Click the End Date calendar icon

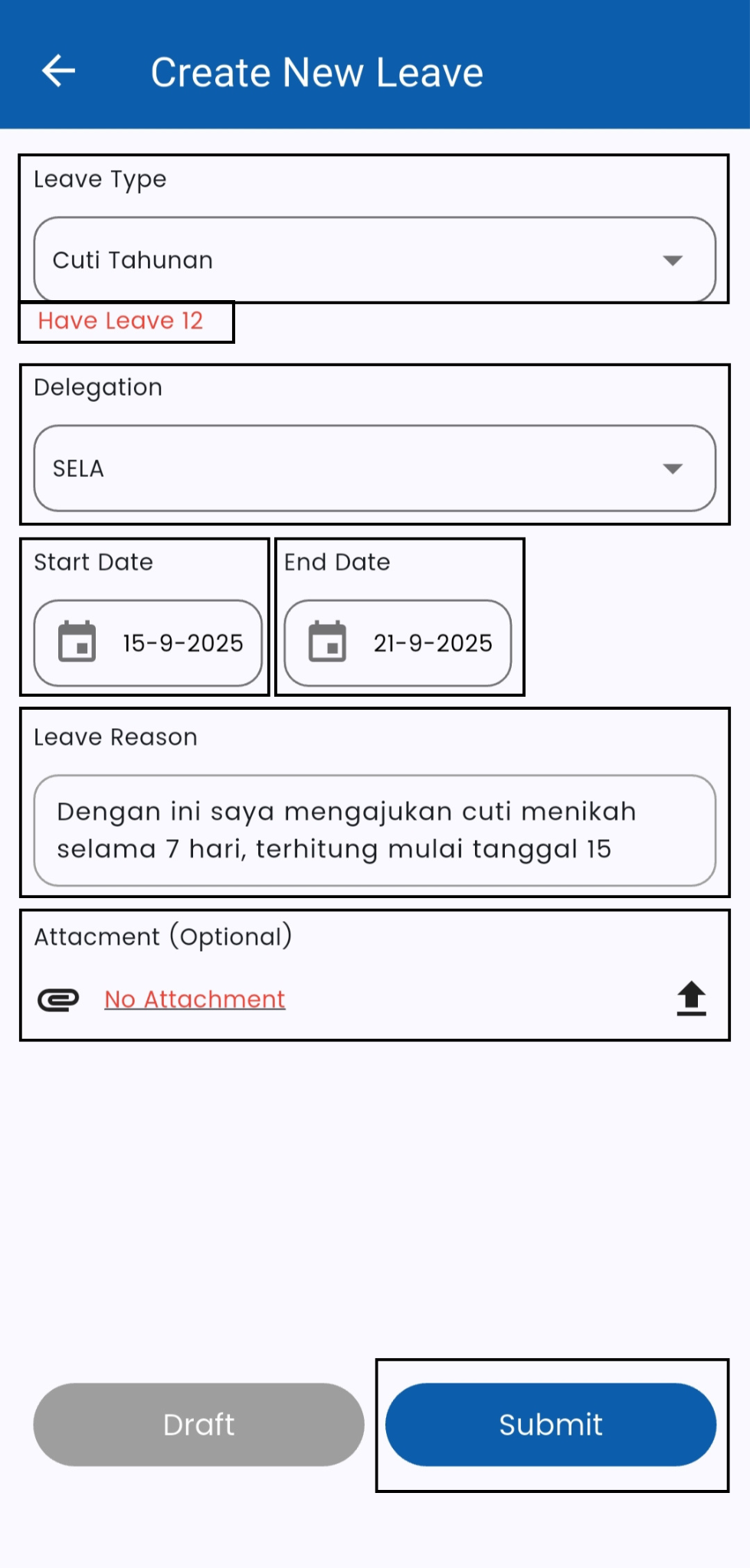(x=327, y=642)
